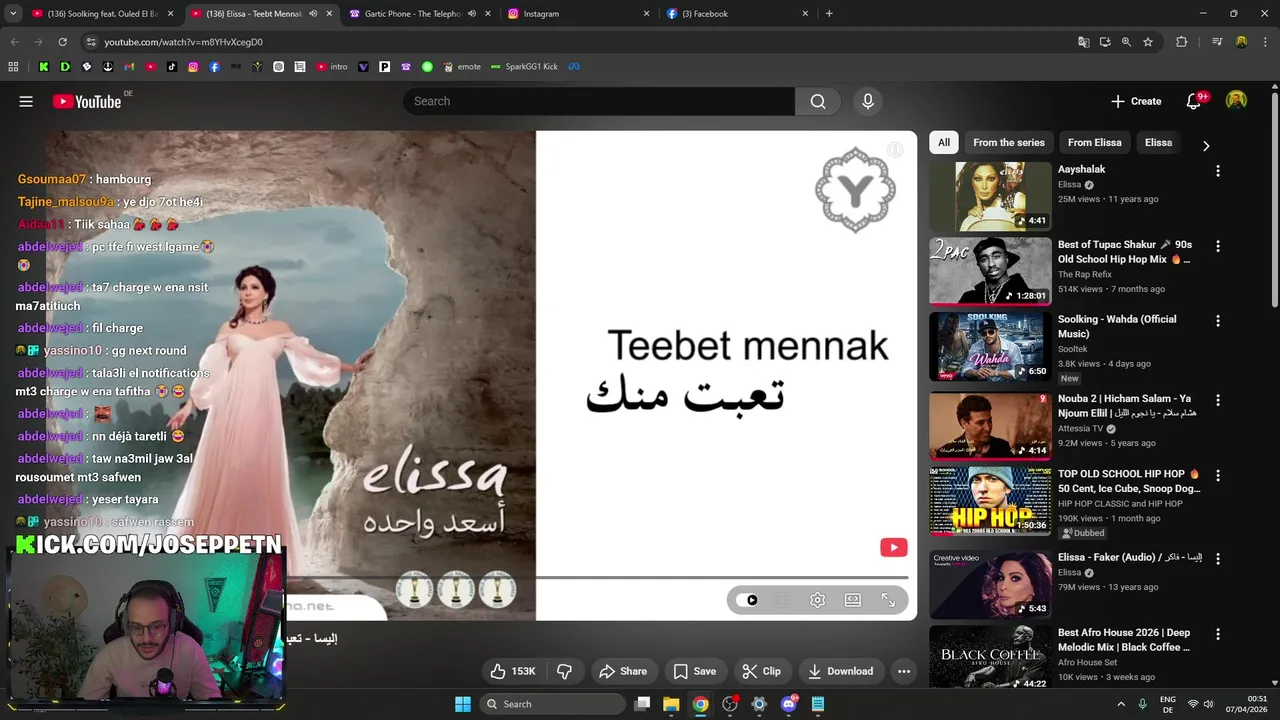
Task: Select the From the series chip
Action: (x=1008, y=142)
